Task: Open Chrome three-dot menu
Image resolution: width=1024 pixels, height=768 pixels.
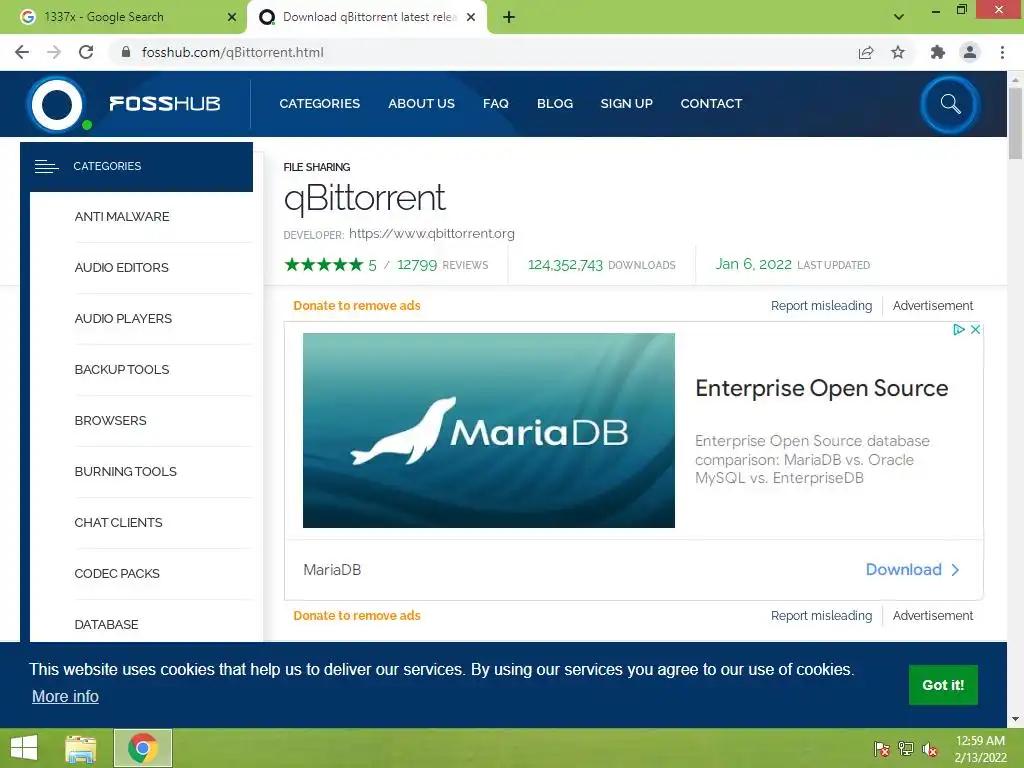Action: pyautogui.click(x=1002, y=52)
